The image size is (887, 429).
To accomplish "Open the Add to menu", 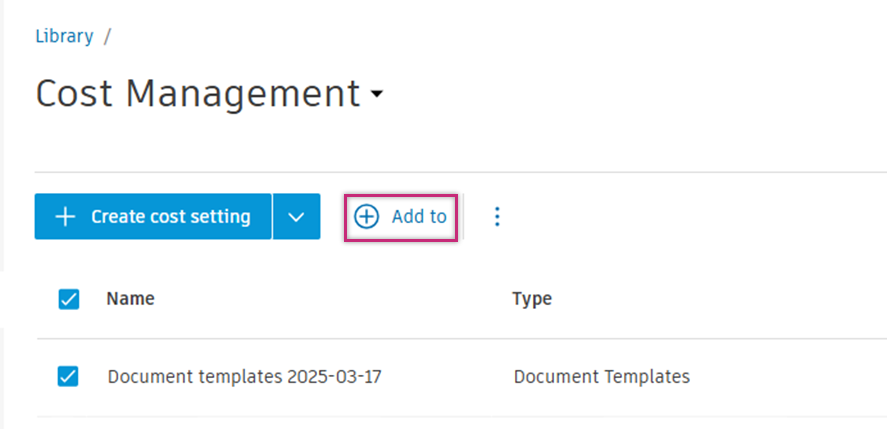I will click(x=401, y=217).
